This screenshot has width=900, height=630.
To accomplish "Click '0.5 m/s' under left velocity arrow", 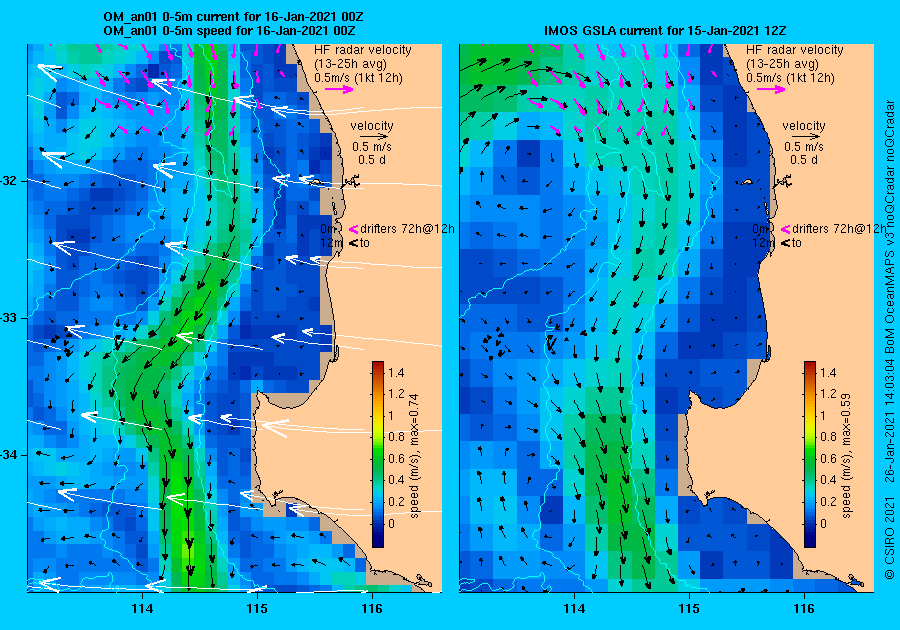I will point(372,147).
